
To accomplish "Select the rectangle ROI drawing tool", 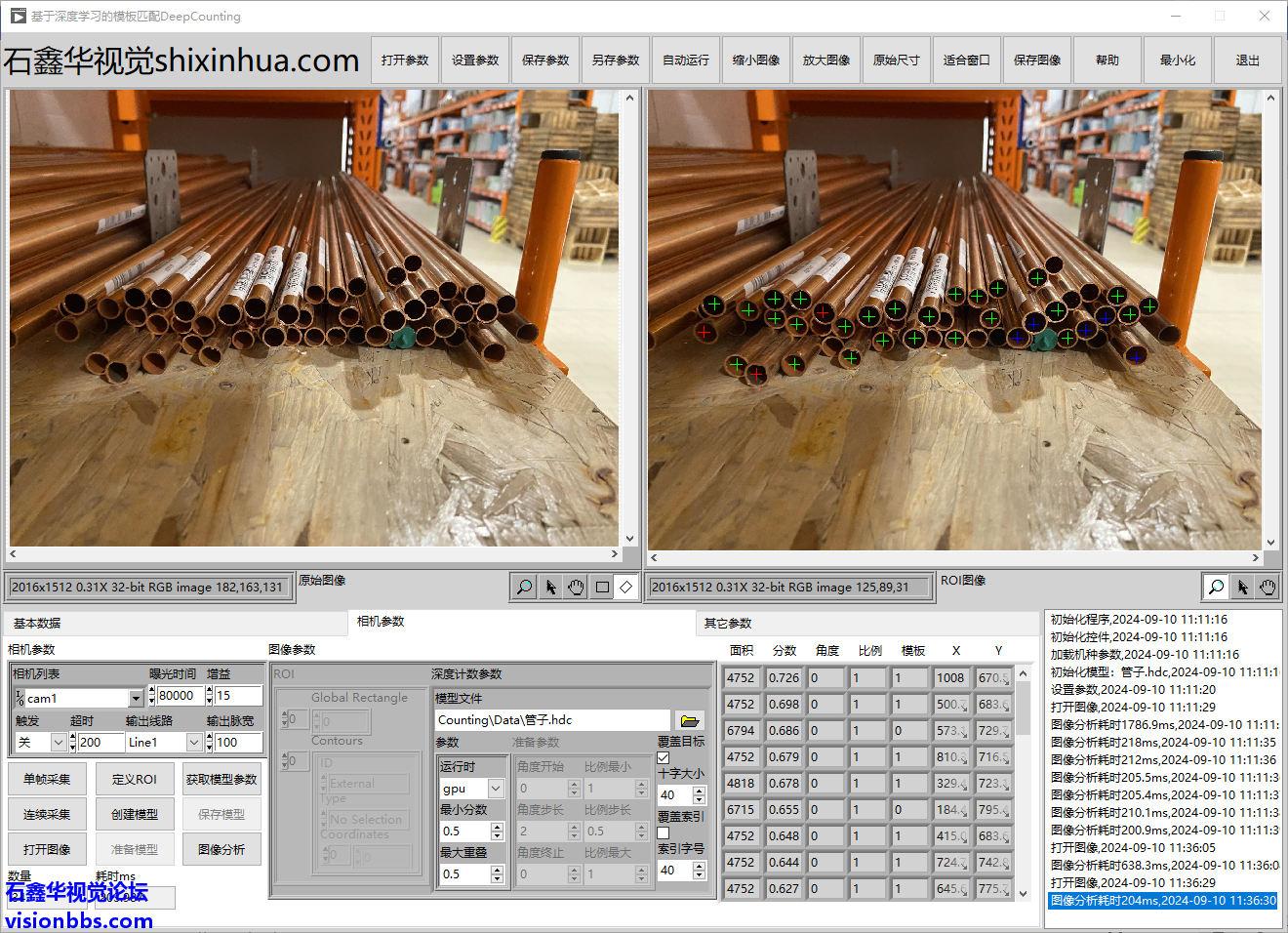I will coord(602,587).
